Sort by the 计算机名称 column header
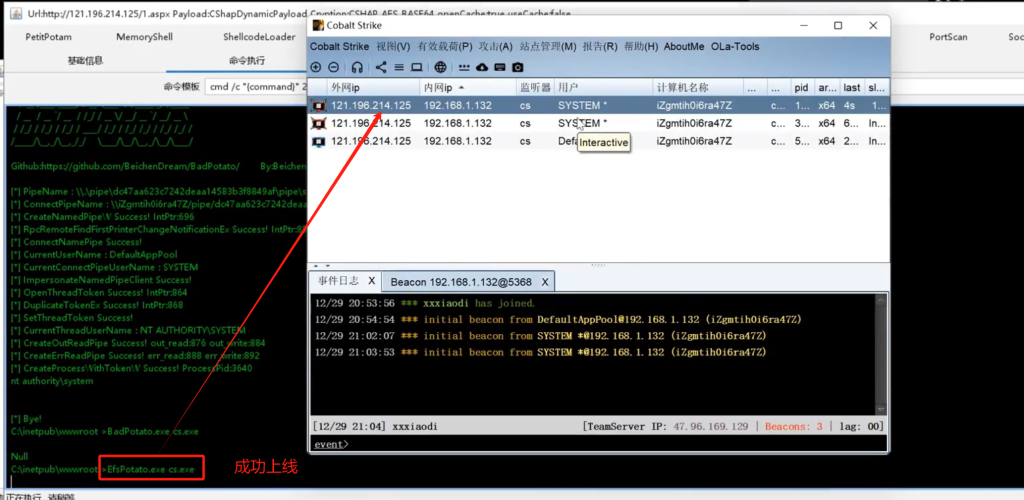The image size is (1024, 500). [698, 87]
